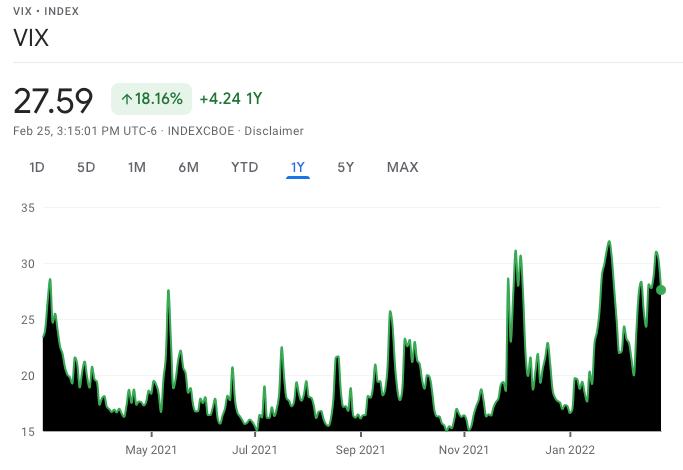Click the current value dot on chart

coord(661,290)
